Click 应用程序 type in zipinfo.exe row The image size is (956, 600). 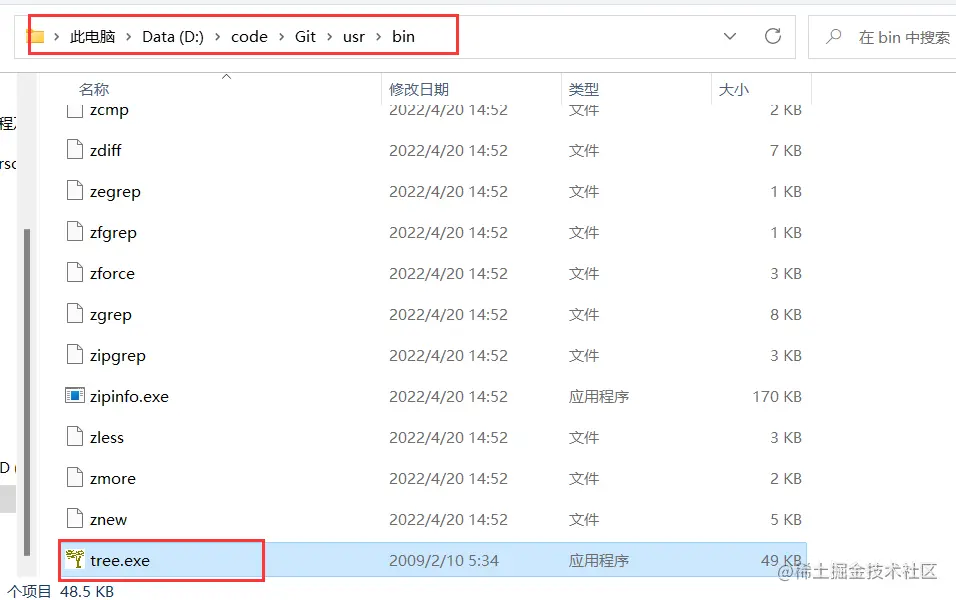pyautogui.click(x=599, y=397)
